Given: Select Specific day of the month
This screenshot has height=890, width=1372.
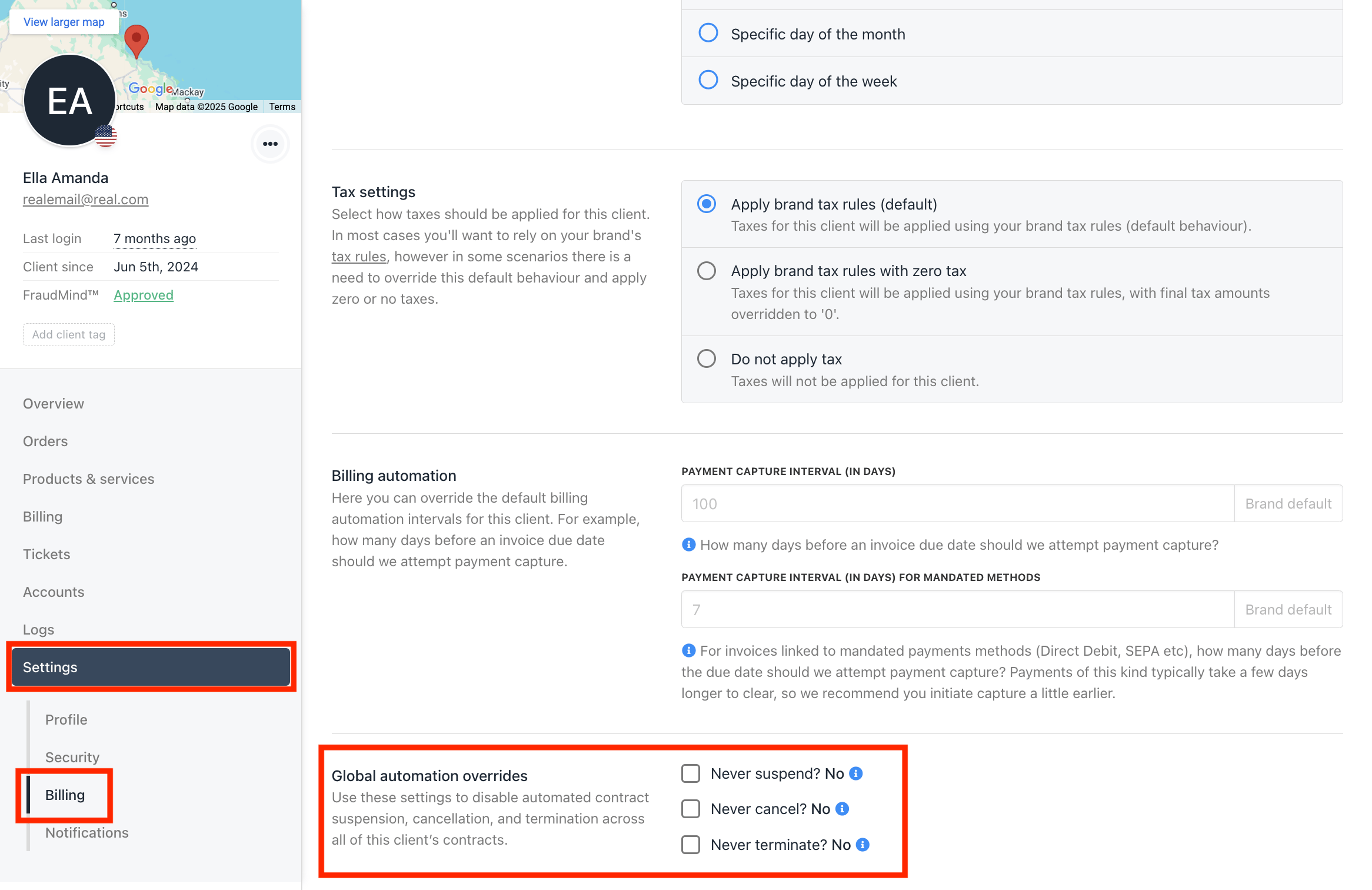Looking at the screenshot, I should 708,33.
